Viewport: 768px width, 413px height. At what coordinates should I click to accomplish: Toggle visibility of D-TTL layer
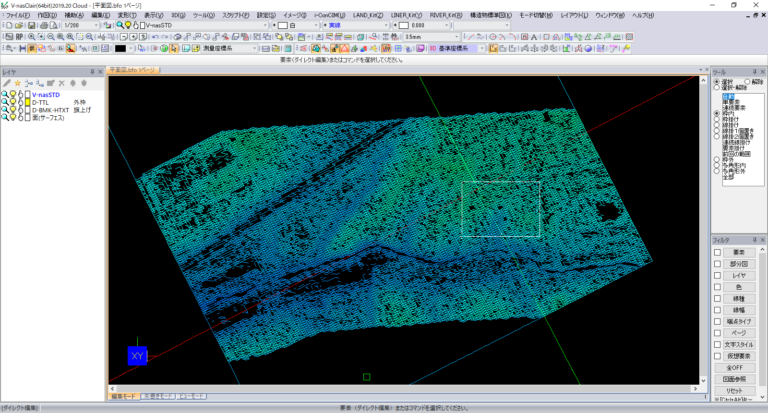(14, 101)
